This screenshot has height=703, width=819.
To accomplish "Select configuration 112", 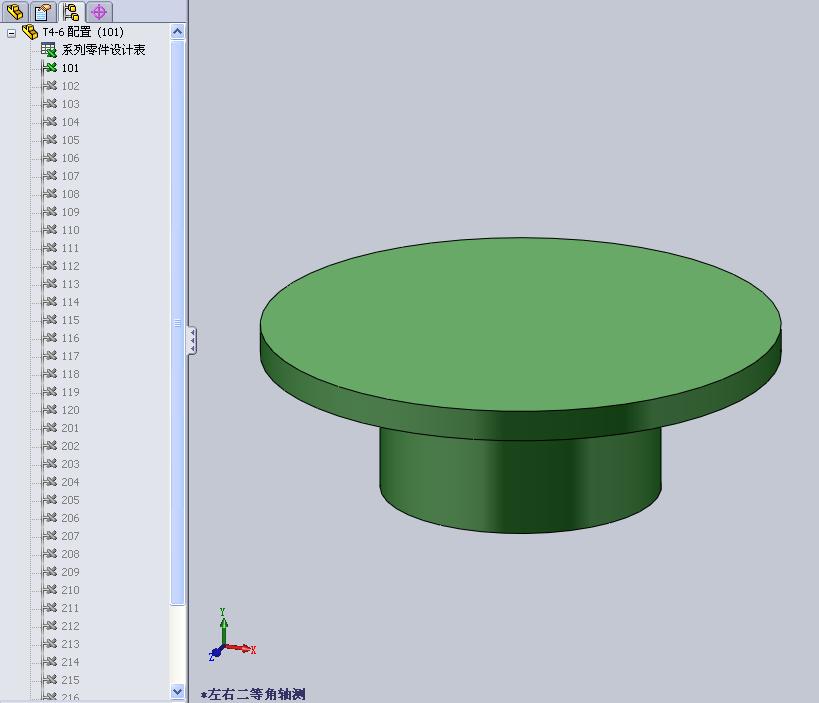I will (71, 266).
